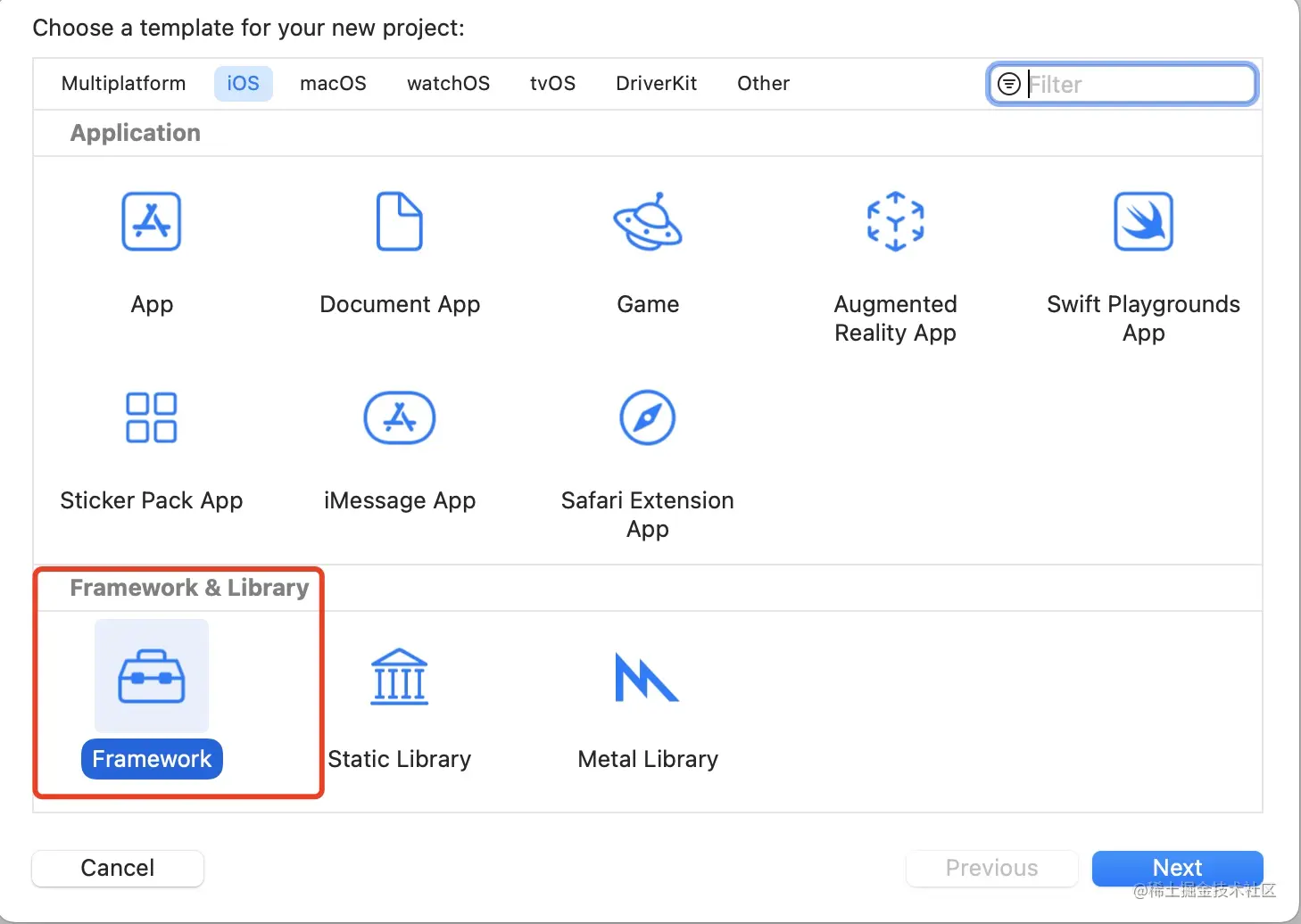Choose the Framework toolbox icon
1301x924 pixels.
click(152, 676)
